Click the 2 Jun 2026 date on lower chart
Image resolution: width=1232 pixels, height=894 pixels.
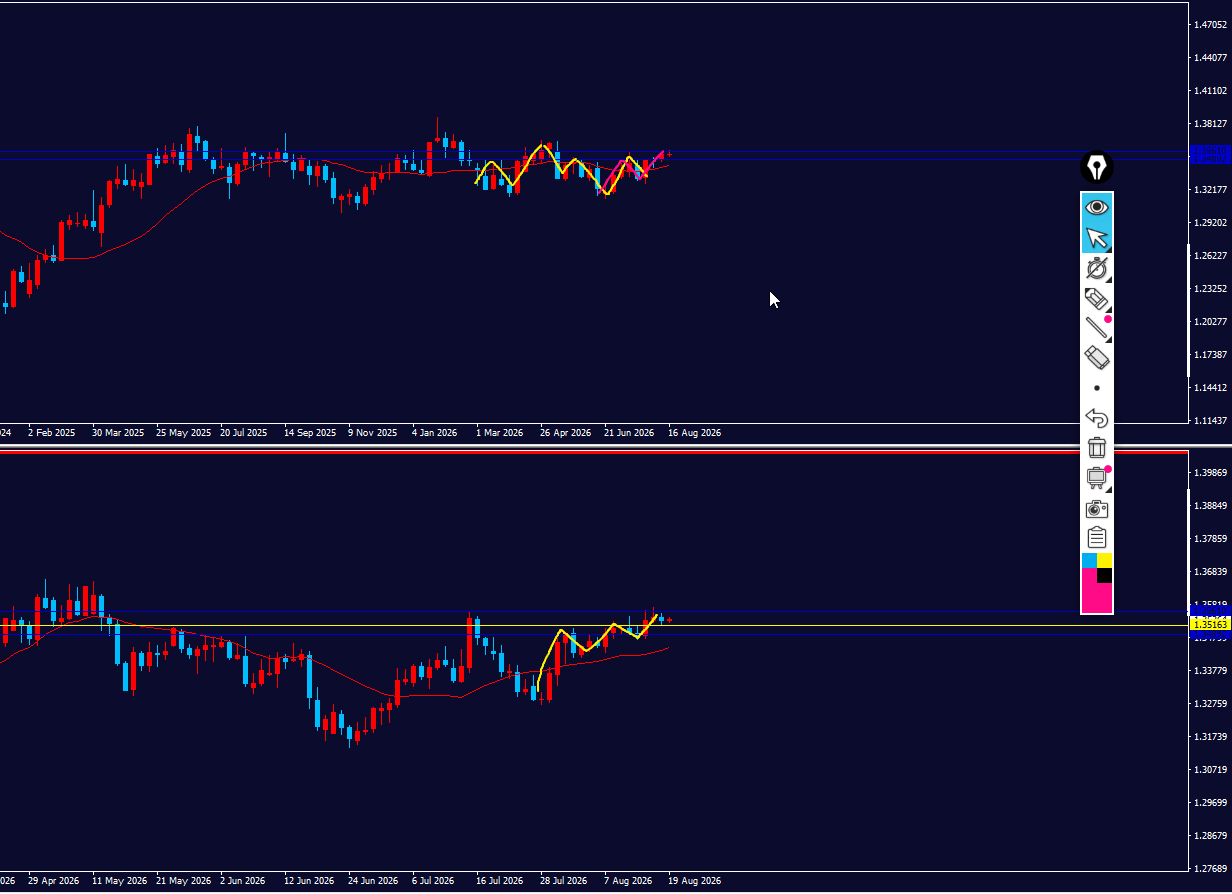(x=243, y=881)
